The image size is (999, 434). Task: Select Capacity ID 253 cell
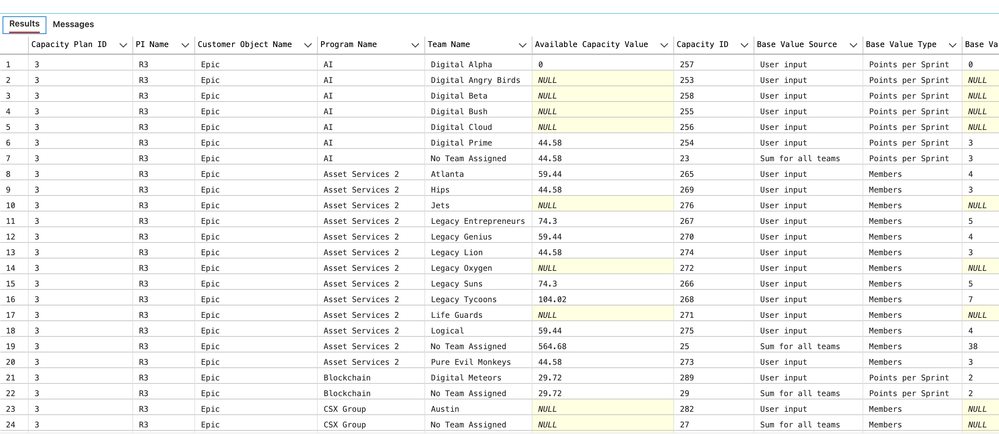[714, 80]
